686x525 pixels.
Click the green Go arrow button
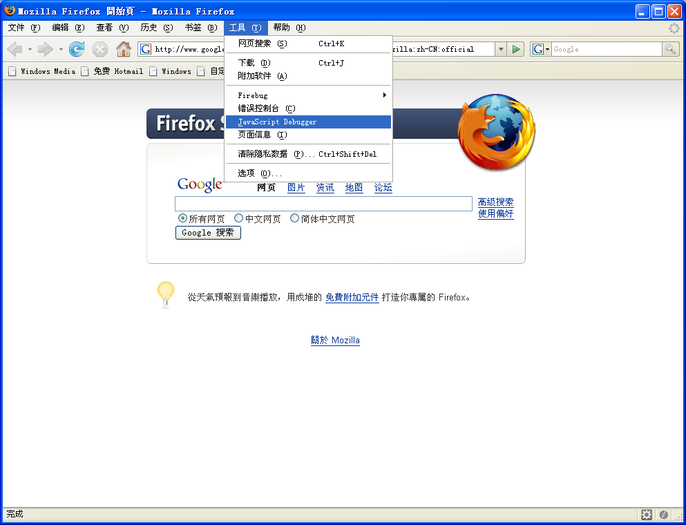[x=516, y=49]
